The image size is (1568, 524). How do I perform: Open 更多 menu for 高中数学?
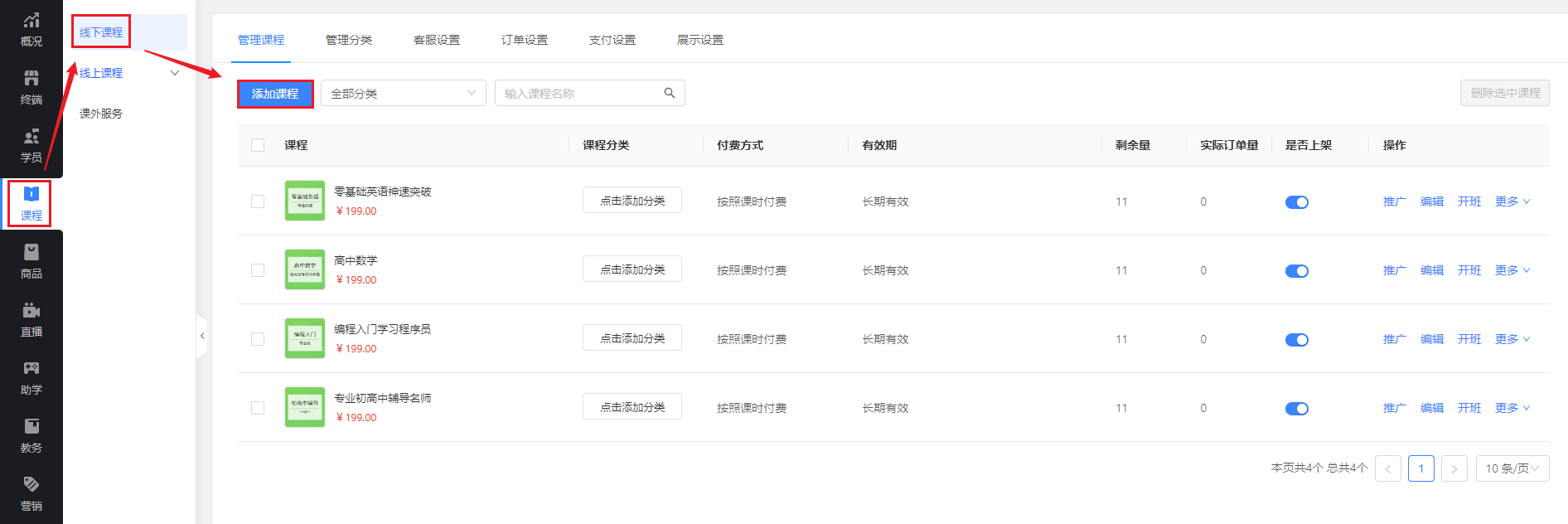[x=1512, y=270]
